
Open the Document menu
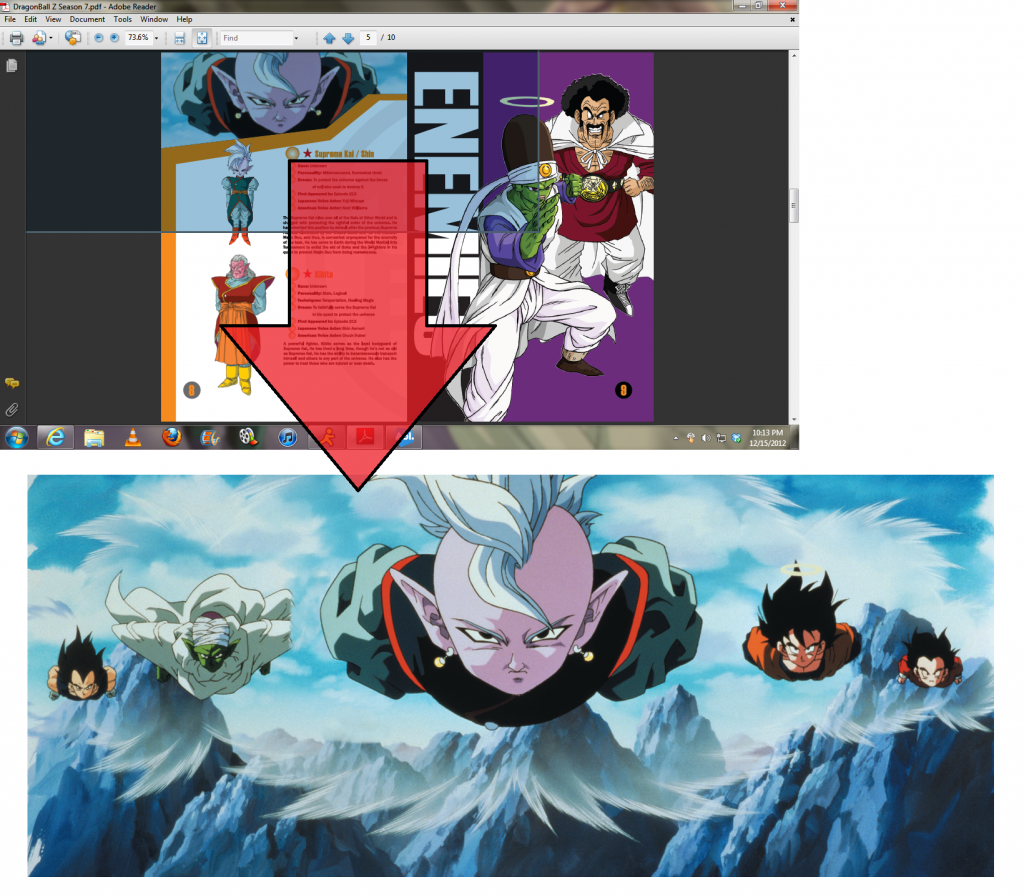click(88, 20)
